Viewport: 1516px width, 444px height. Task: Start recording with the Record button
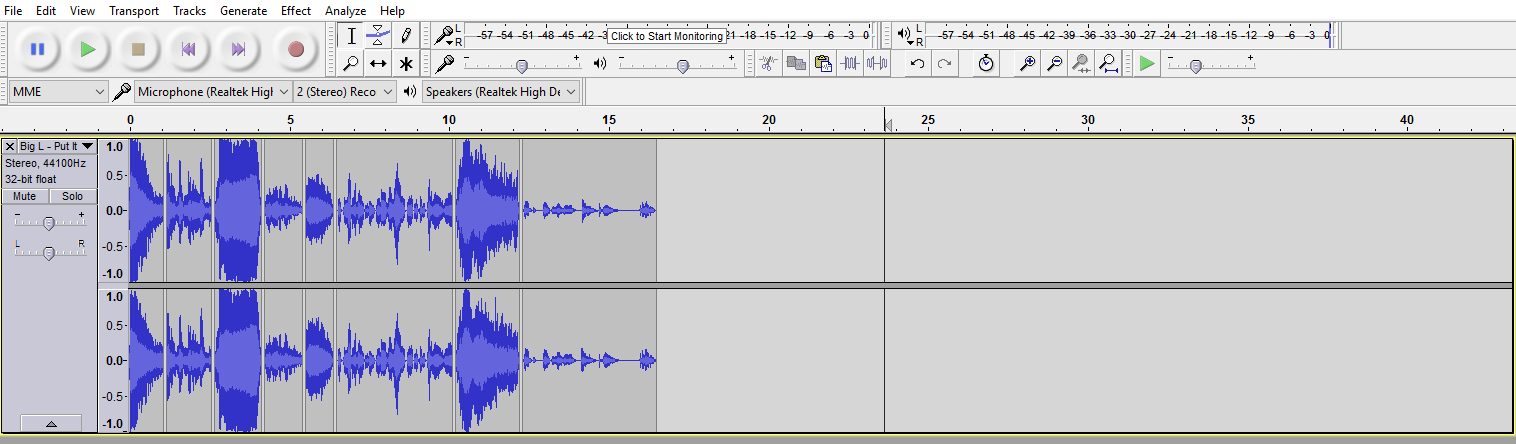pyautogui.click(x=296, y=48)
